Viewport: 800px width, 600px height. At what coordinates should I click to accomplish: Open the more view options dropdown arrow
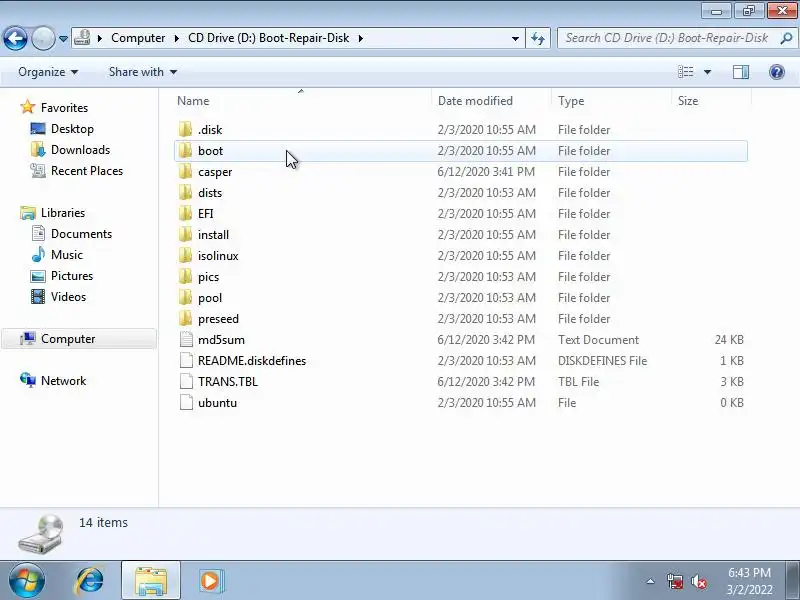pyautogui.click(x=707, y=72)
